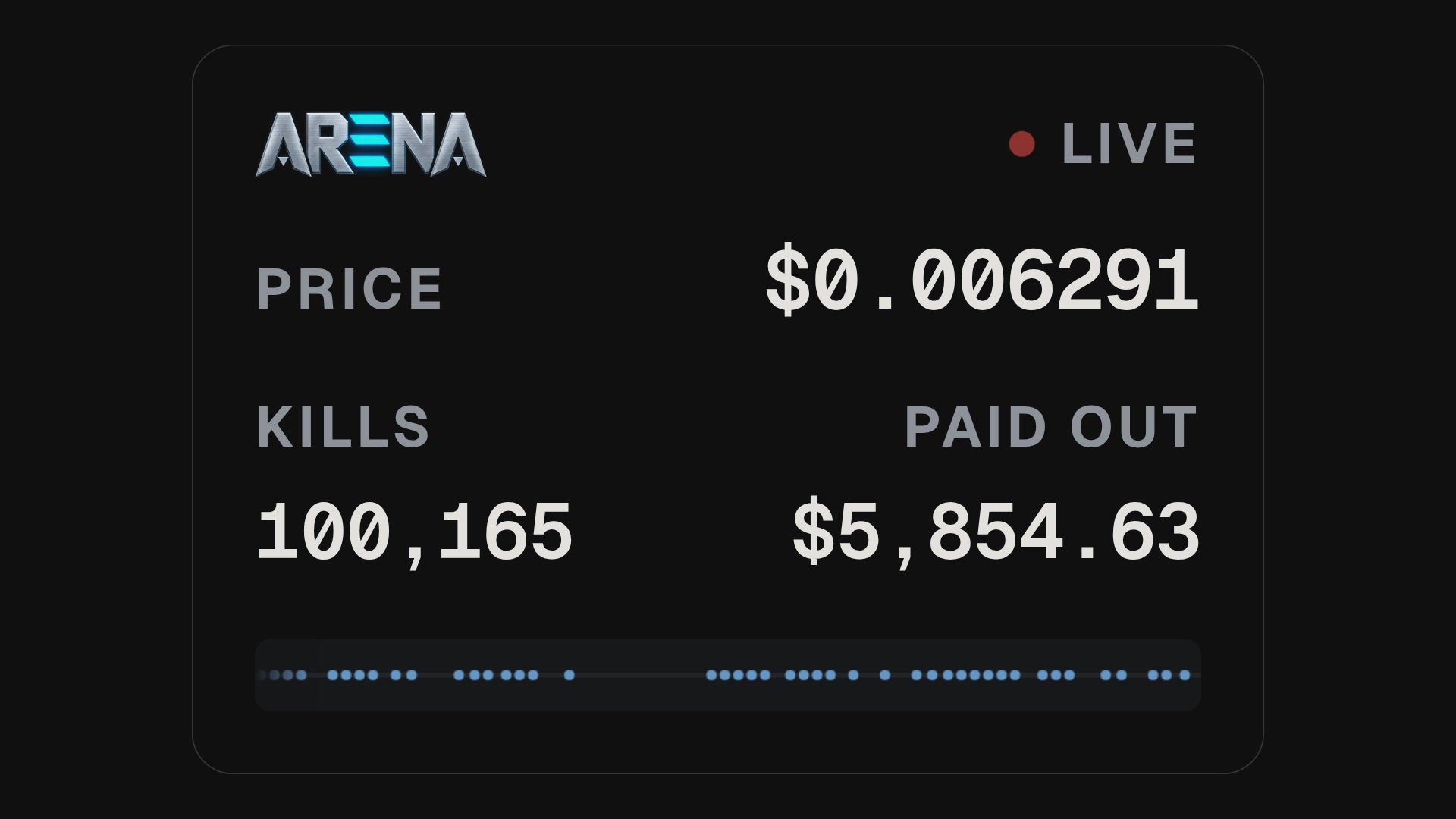
Task: Click the faded leftmost dot on the activity strip
Action: tap(262, 675)
